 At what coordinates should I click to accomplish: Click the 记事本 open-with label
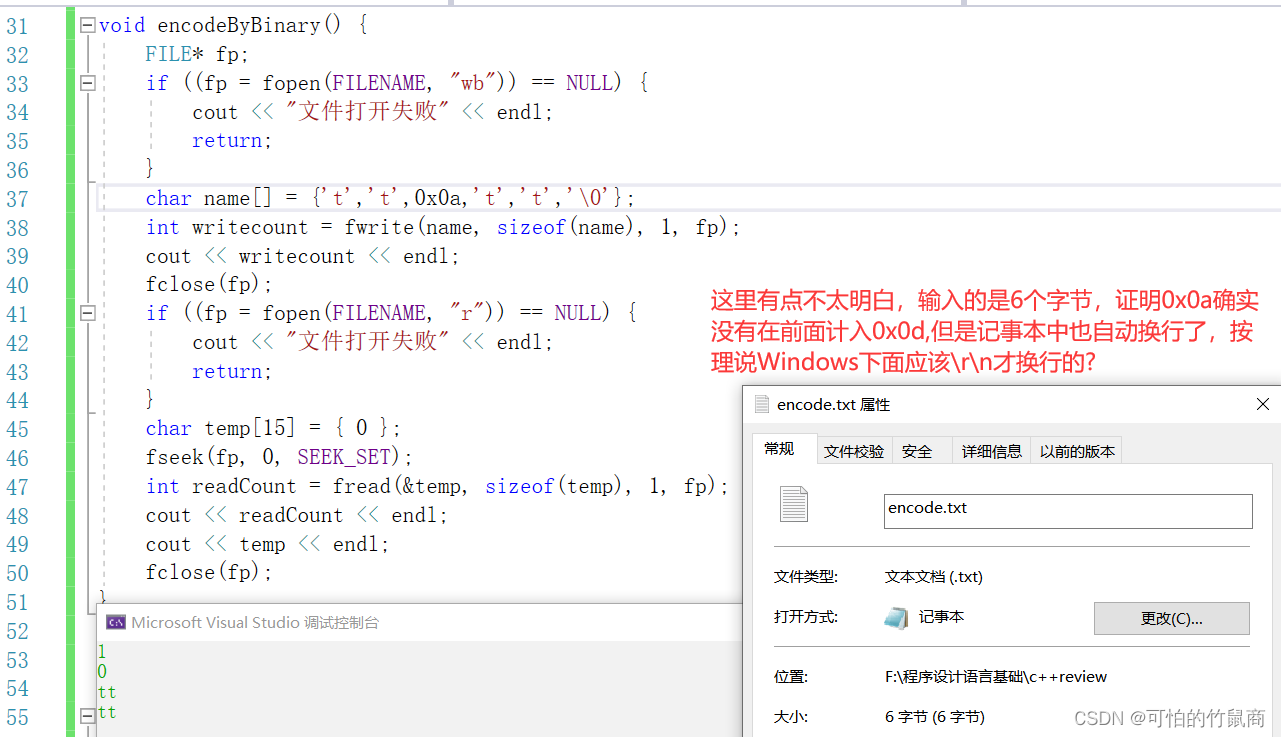coord(942,618)
